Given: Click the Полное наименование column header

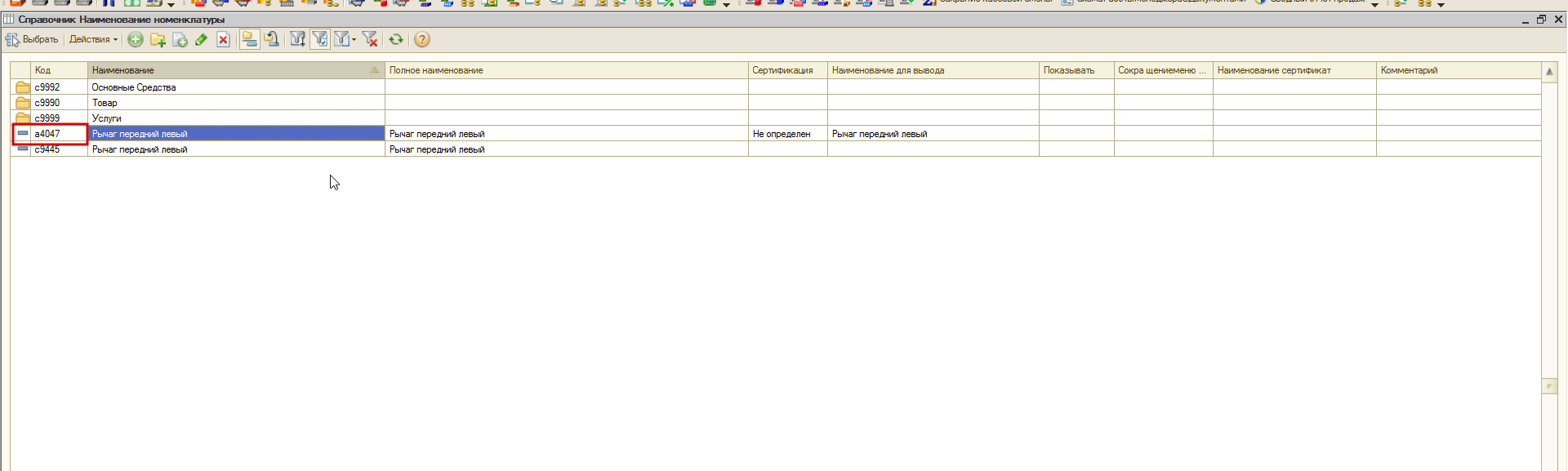Looking at the screenshot, I should coord(566,70).
